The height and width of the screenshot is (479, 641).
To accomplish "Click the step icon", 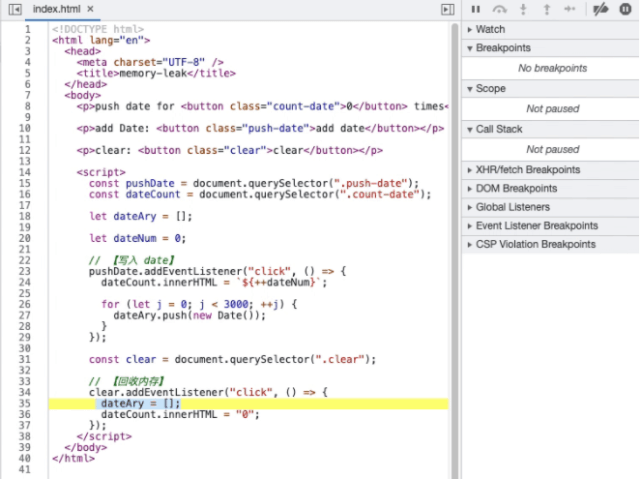I will tap(569, 9).
